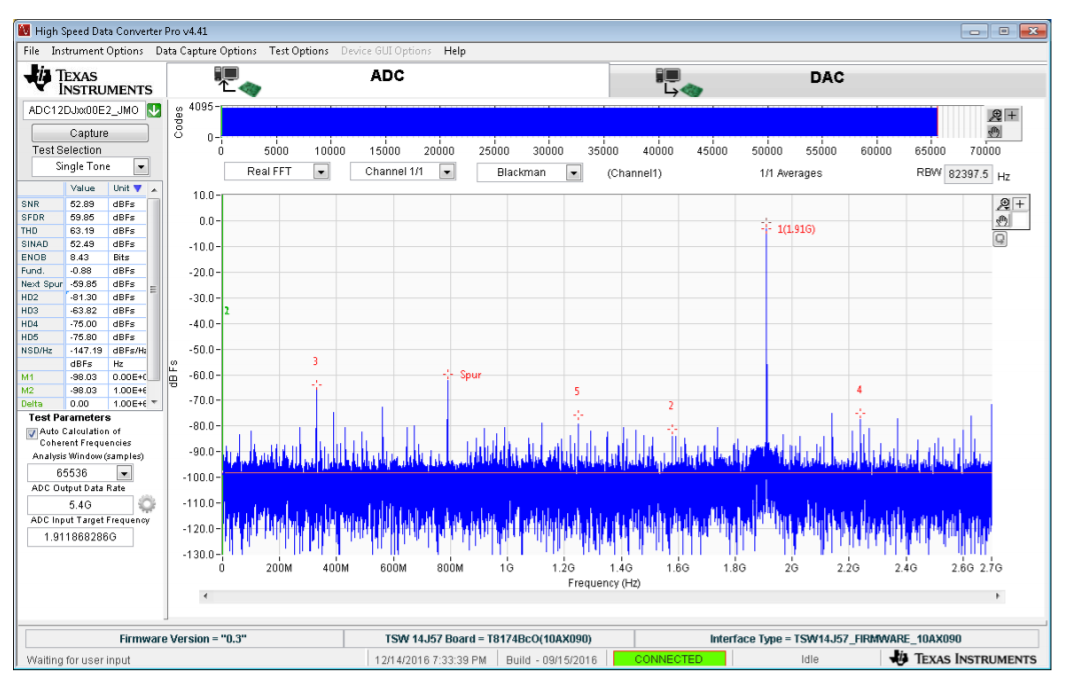Click the NSD/Hz value -147.19 cell
Image resolution: width=1092 pixels, height=678 pixels.
[86, 350]
